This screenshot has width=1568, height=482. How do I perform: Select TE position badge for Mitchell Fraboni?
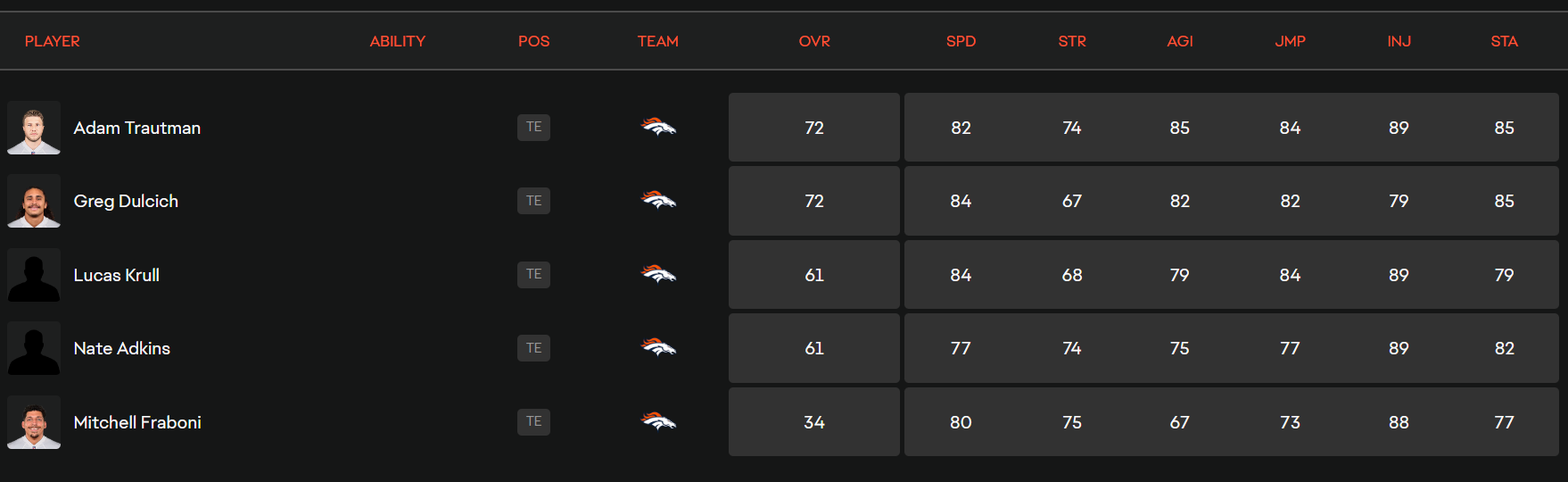(x=533, y=421)
